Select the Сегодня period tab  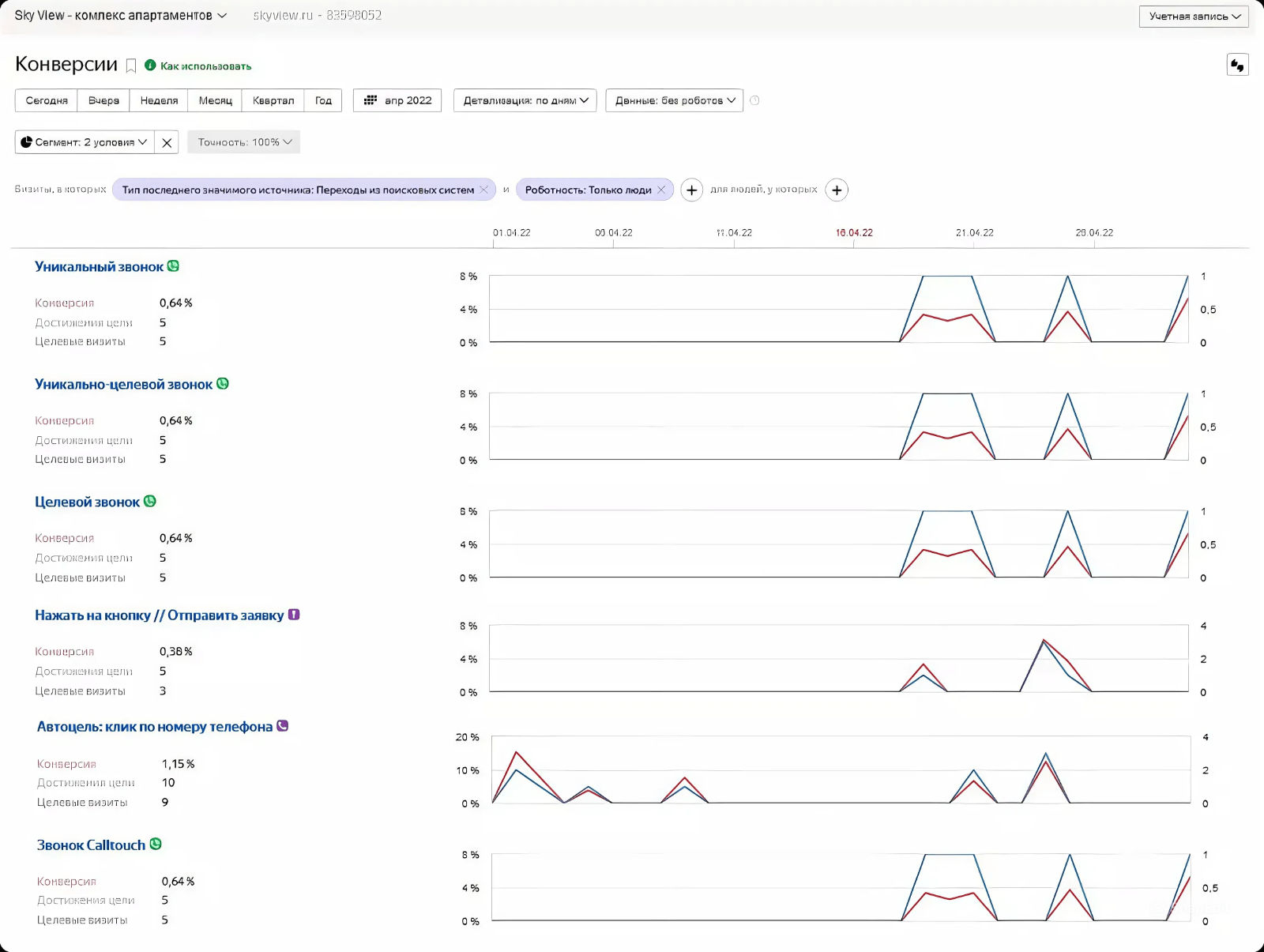click(x=47, y=100)
